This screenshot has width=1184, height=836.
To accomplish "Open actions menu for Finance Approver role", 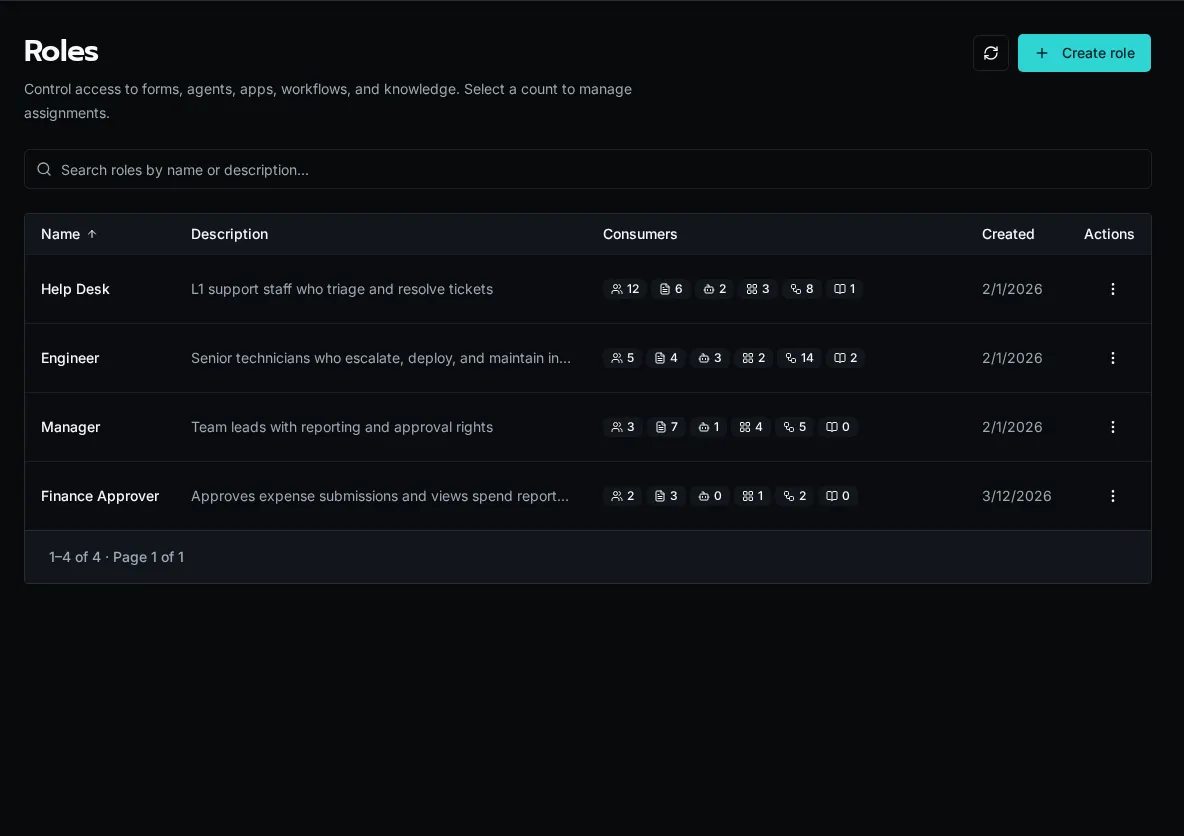I will pyautogui.click(x=1112, y=496).
